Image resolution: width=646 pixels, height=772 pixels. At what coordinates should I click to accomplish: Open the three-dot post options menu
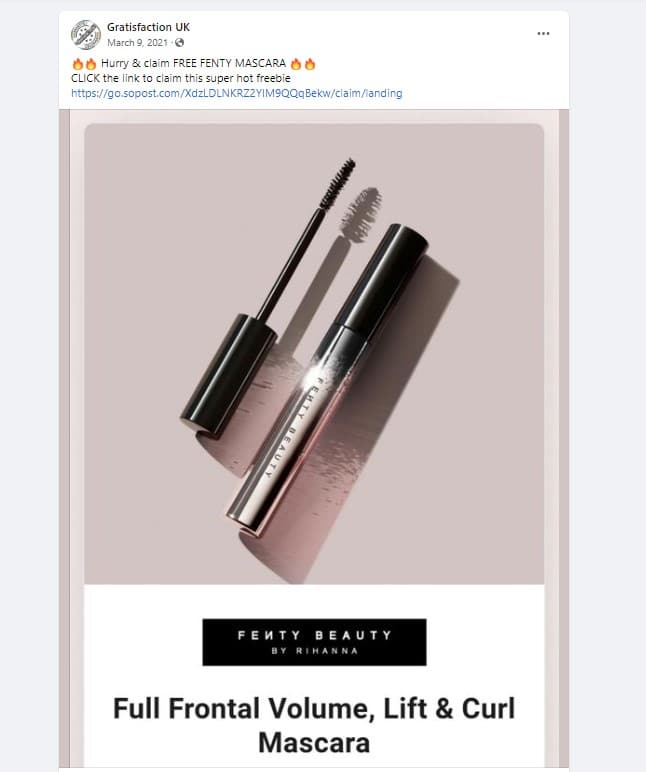click(543, 33)
